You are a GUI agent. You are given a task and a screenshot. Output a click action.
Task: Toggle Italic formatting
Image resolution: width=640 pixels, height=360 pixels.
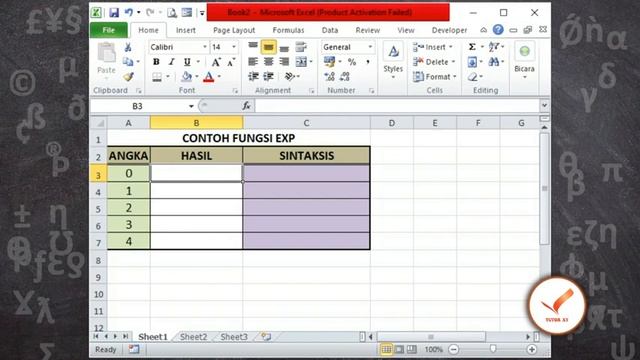pyautogui.click(x=171, y=62)
